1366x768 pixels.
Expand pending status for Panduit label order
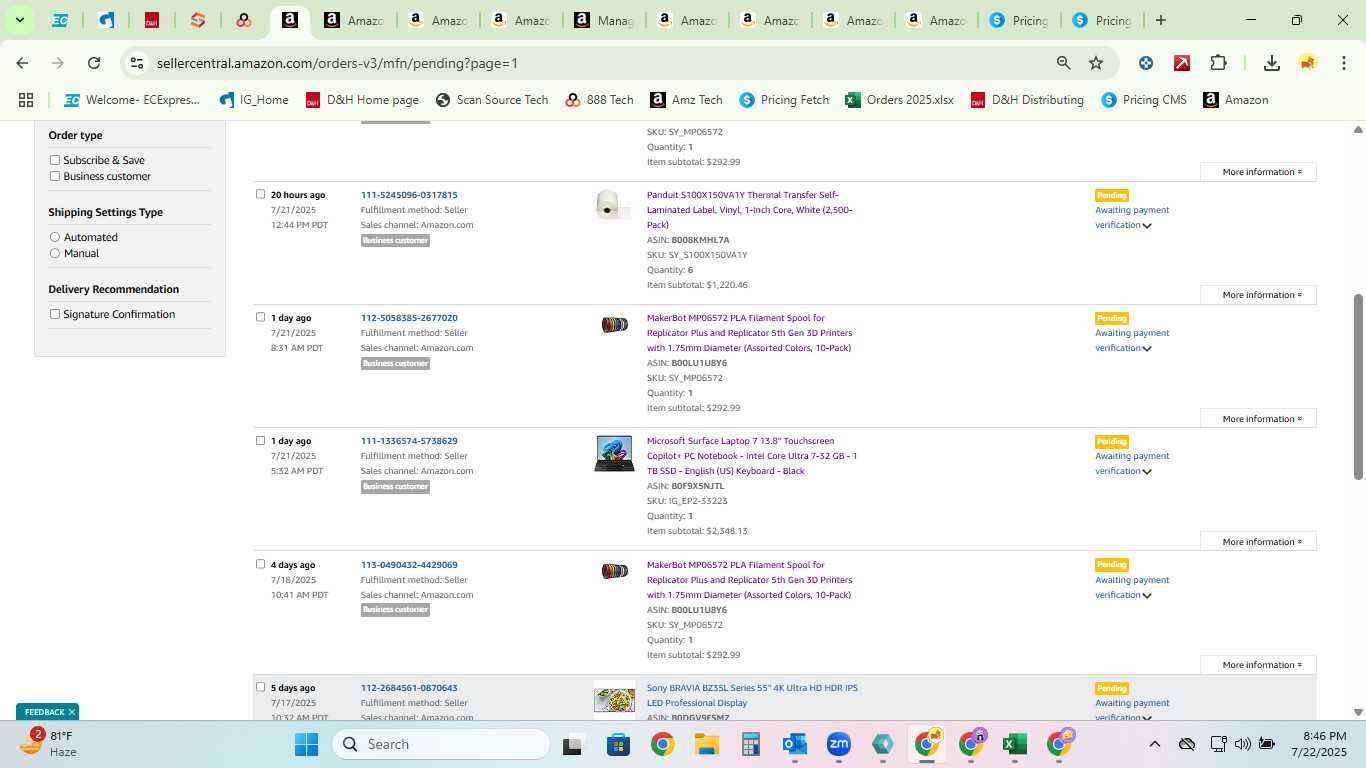click(x=1147, y=226)
